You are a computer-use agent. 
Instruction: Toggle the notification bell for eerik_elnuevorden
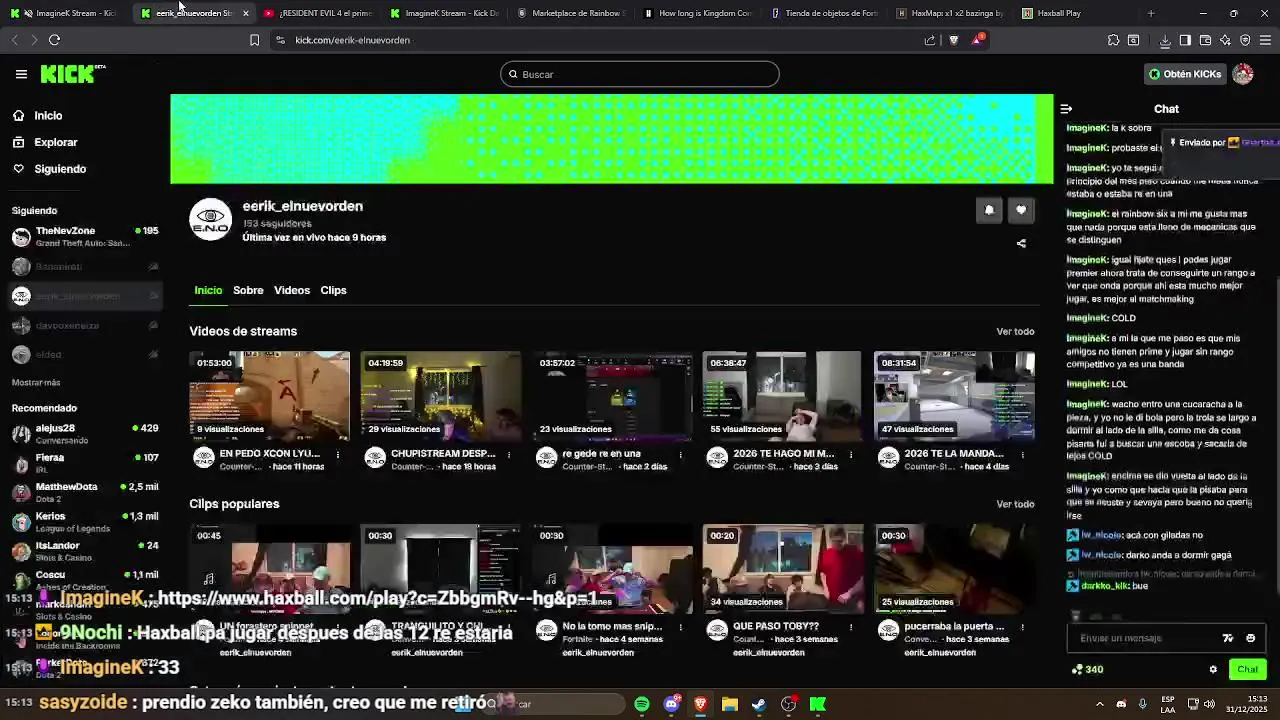coord(989,210)
